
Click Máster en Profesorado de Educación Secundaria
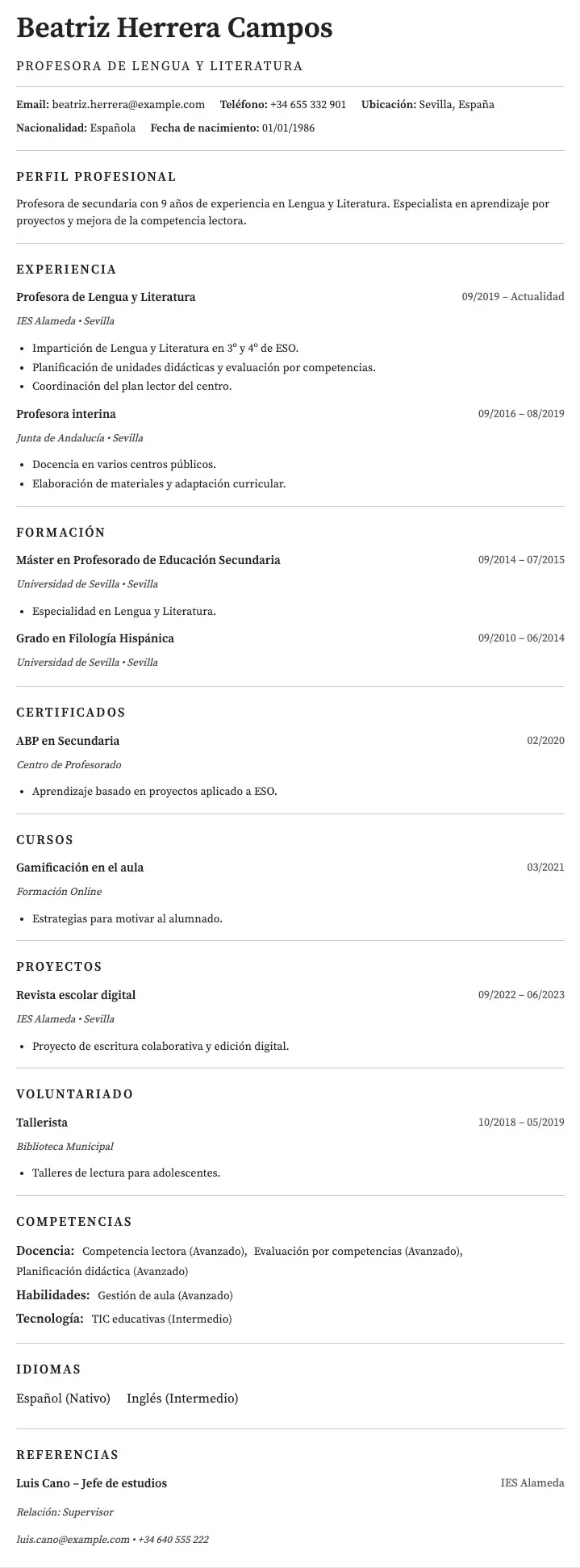pyautogui.click(x=148, y=560)
